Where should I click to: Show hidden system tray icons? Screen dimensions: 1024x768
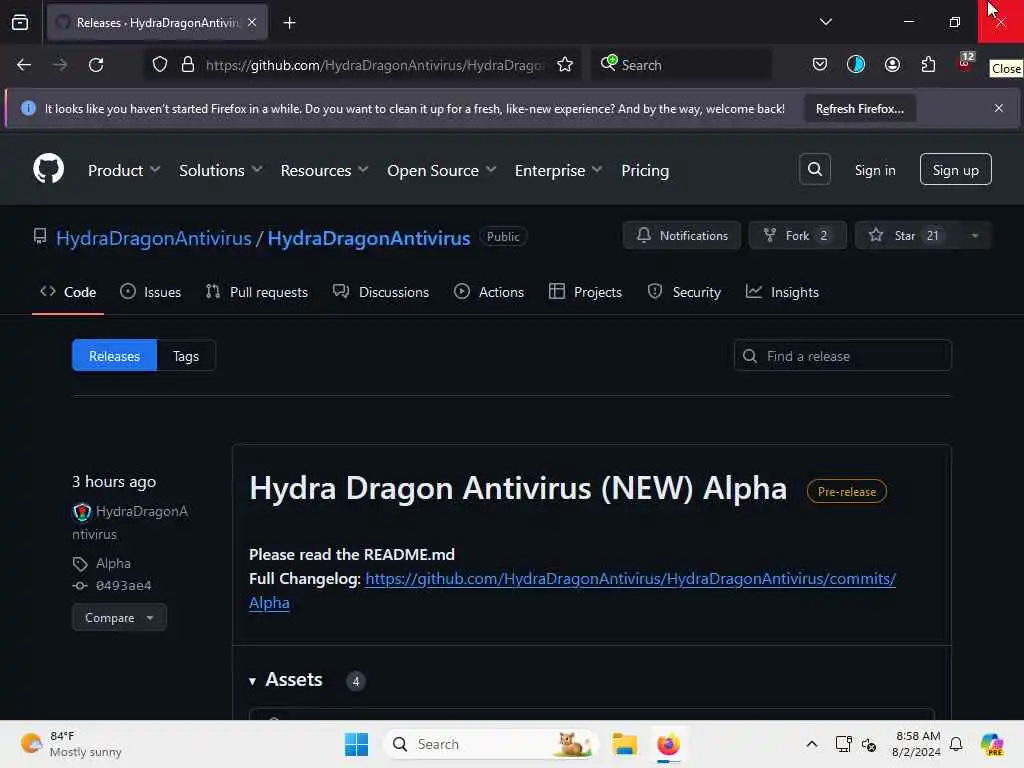pyautogui.click(x=811, y=744)
